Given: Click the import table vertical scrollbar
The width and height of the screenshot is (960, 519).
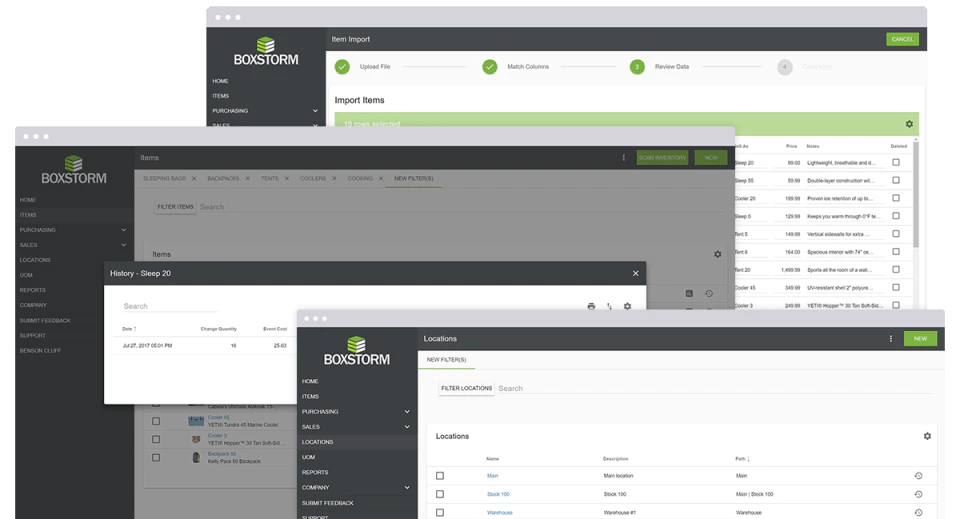Looking at the screenshot, I should pyautogui.click(x=916, y=193).
